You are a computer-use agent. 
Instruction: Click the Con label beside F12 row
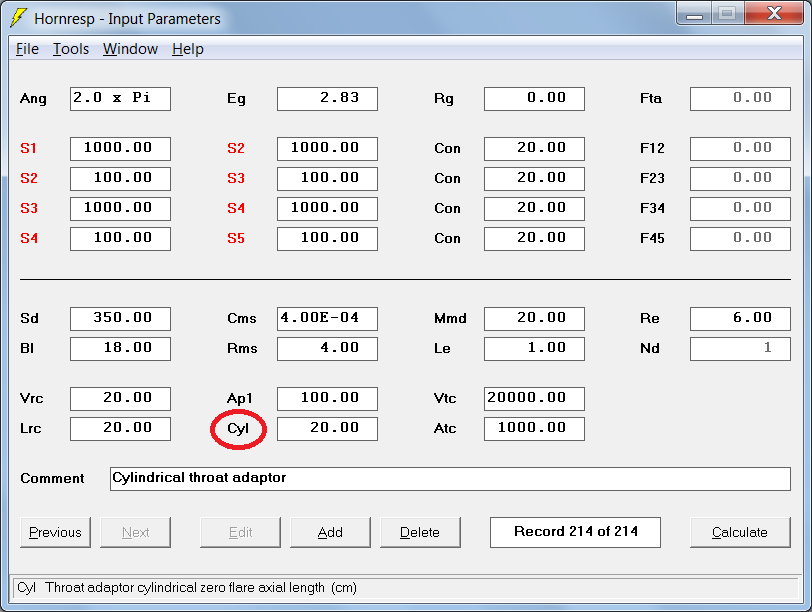tap(447, 149)
